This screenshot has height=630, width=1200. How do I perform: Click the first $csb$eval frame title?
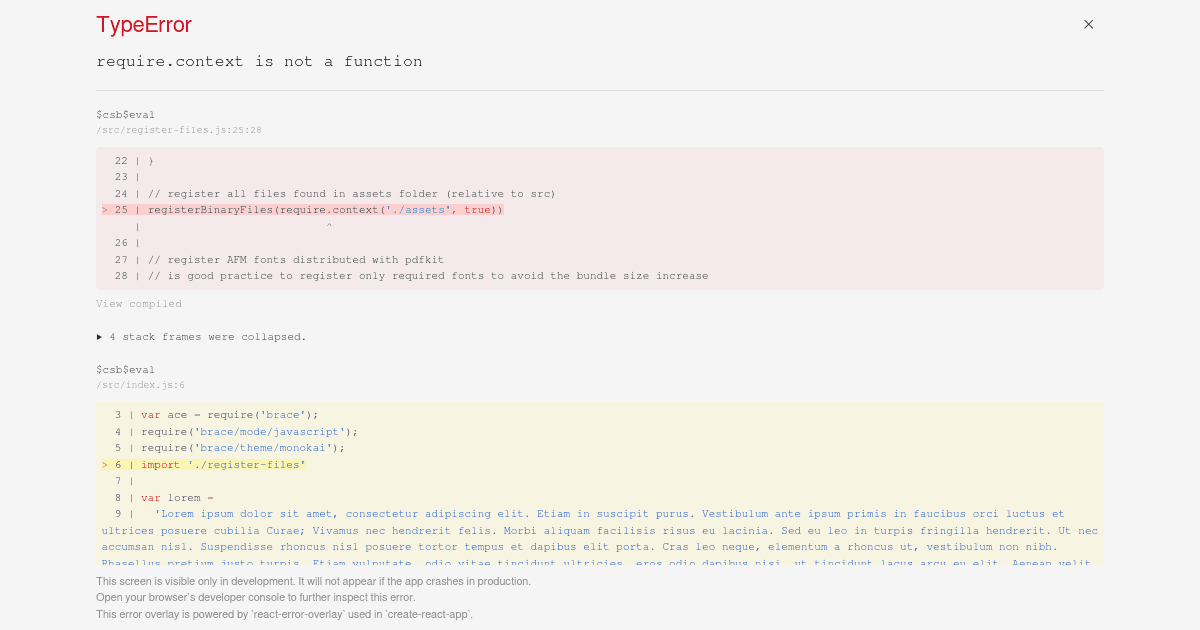pos(125,114)
